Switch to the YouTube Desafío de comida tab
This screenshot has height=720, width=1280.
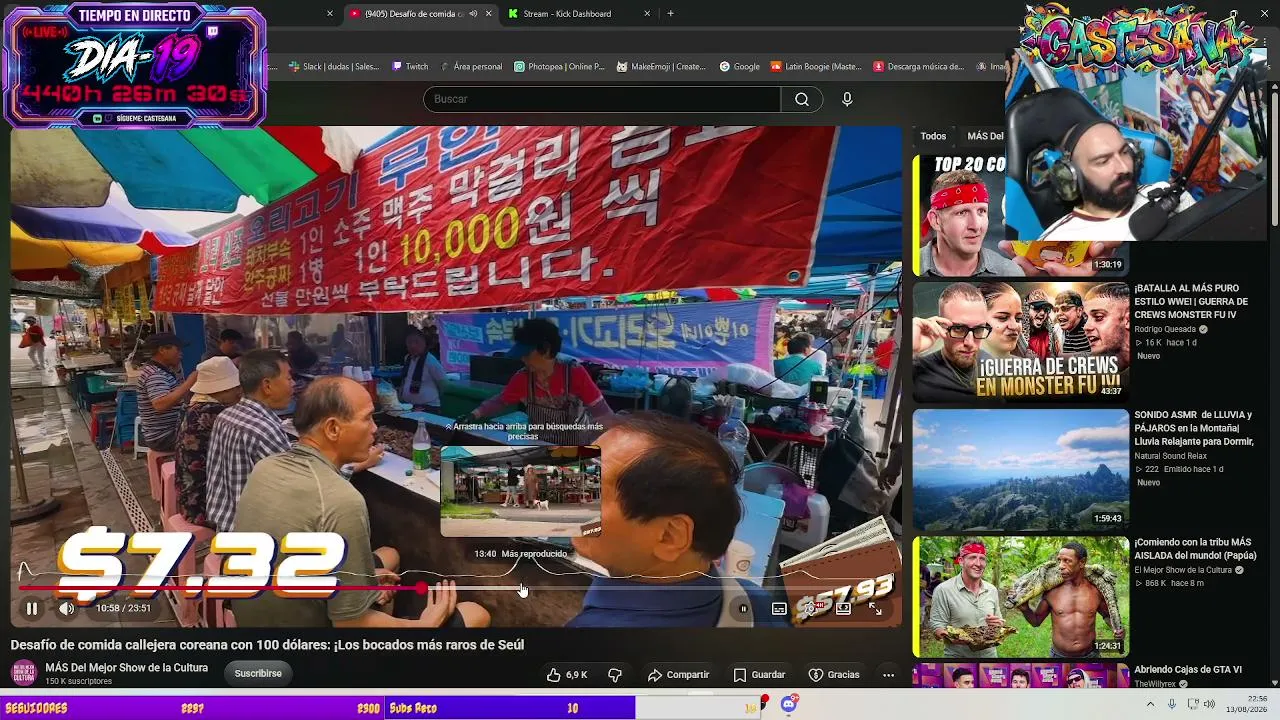420,14
